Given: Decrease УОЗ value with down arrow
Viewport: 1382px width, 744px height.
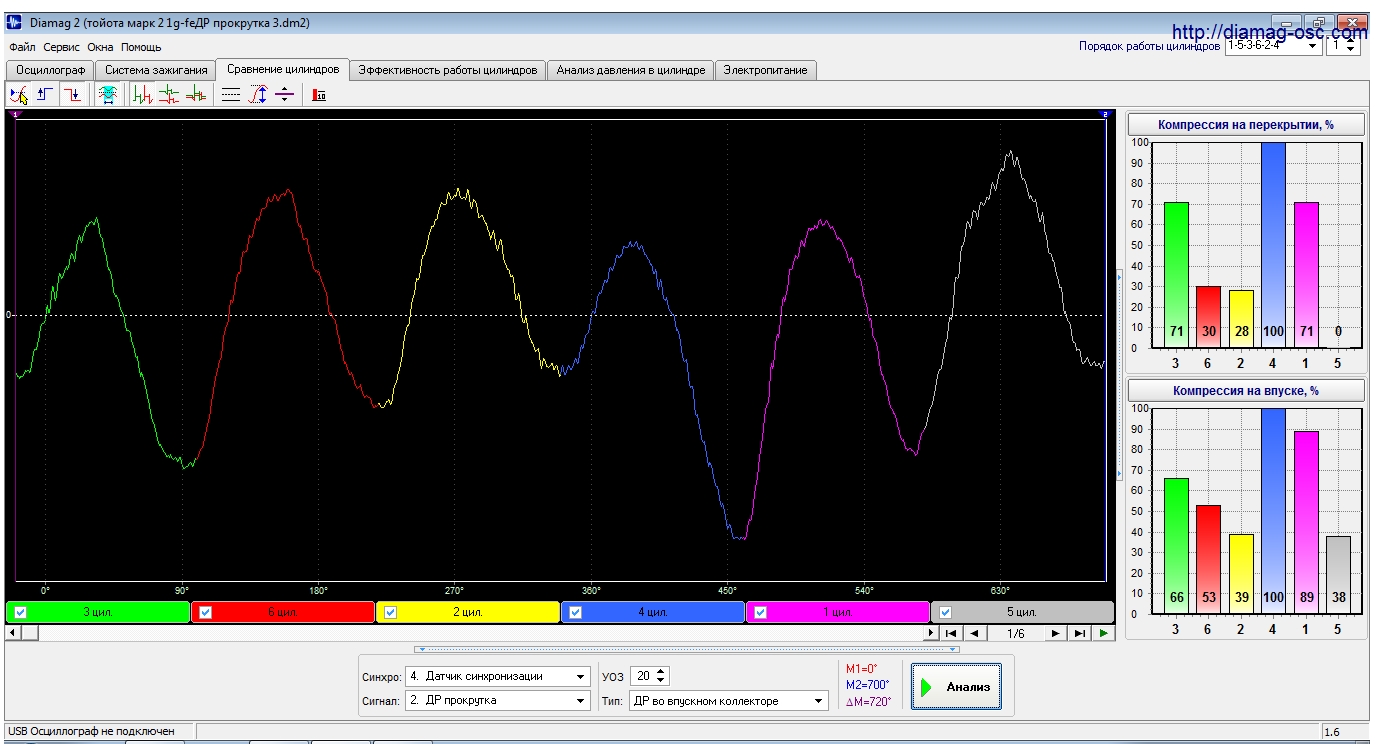Looking at the screenshot, I should coord(662,681).
